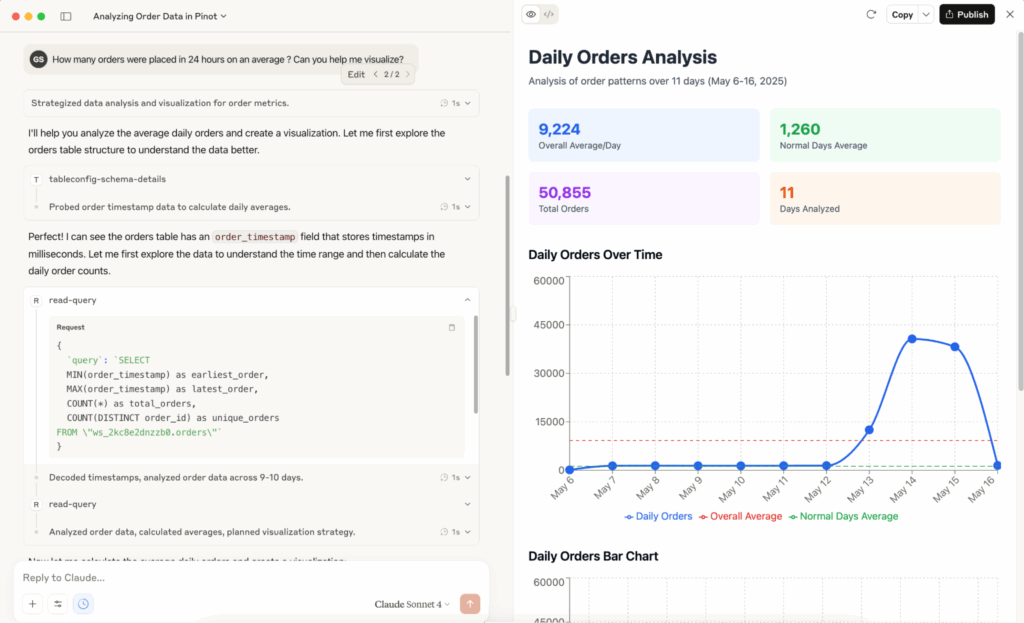Close the artifact panel

[1008, 15]
